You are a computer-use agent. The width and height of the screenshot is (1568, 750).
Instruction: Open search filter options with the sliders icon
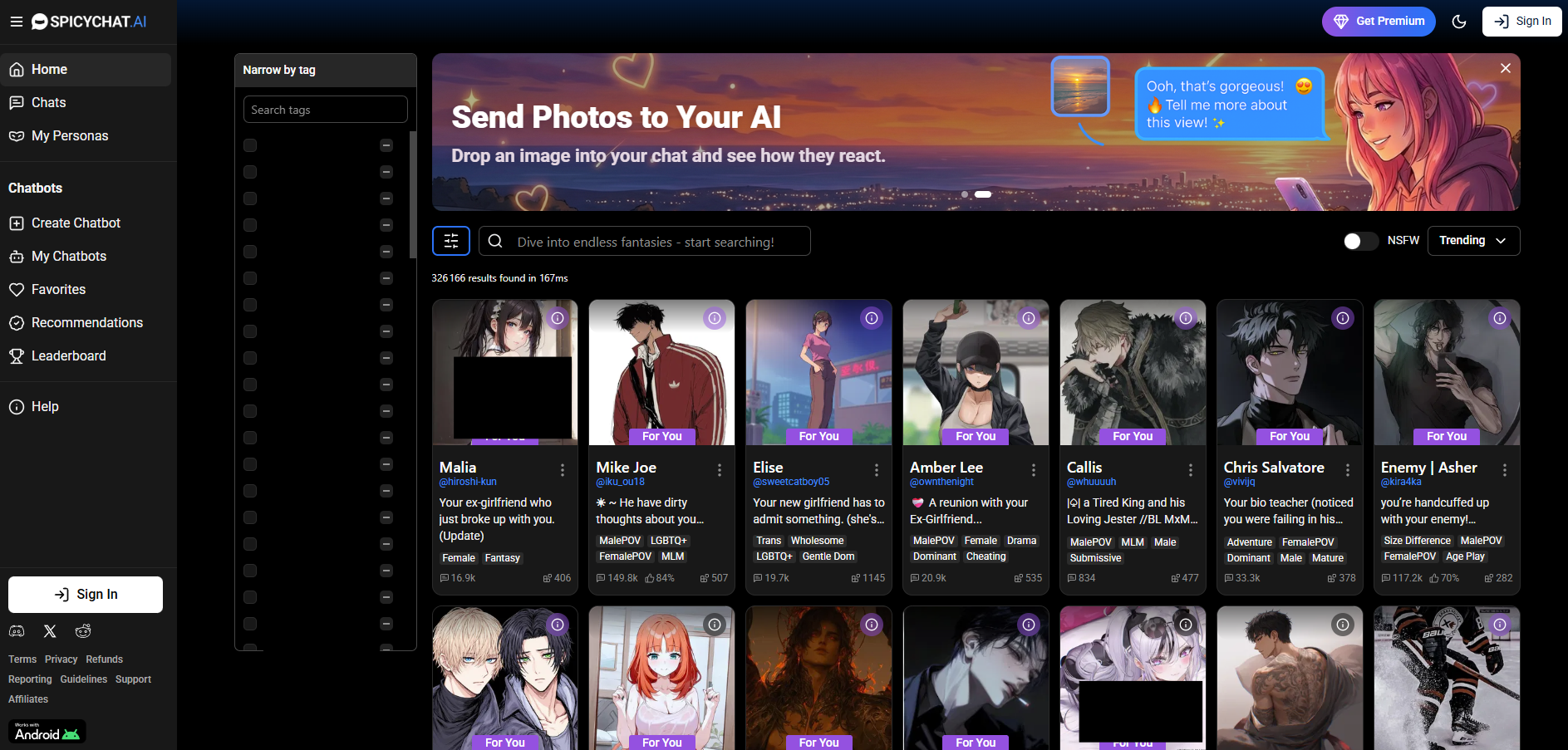click(450, 241)
